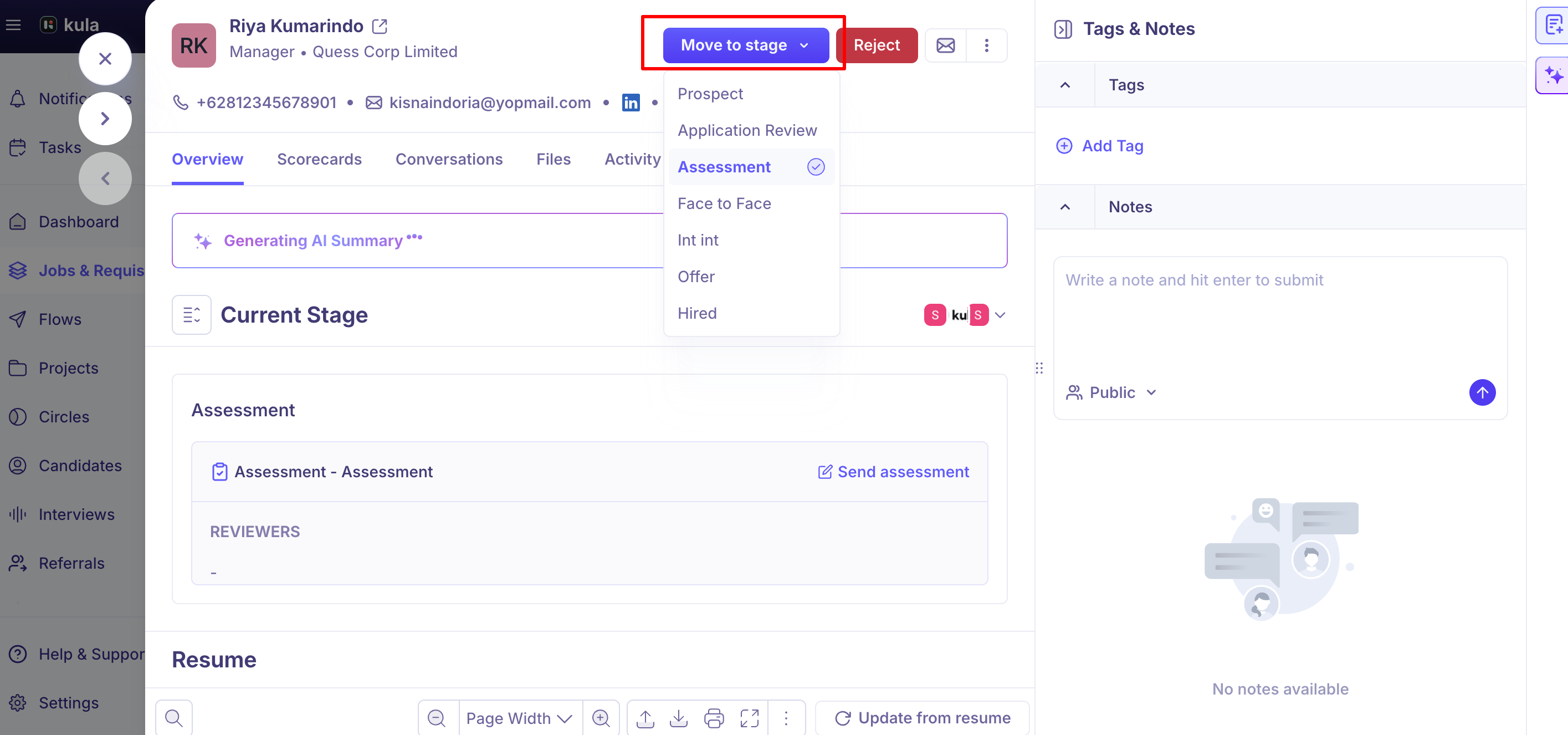Open Circles in sidebar
1568x735 pixels.
pyautogui.click(x=73, y=416)
